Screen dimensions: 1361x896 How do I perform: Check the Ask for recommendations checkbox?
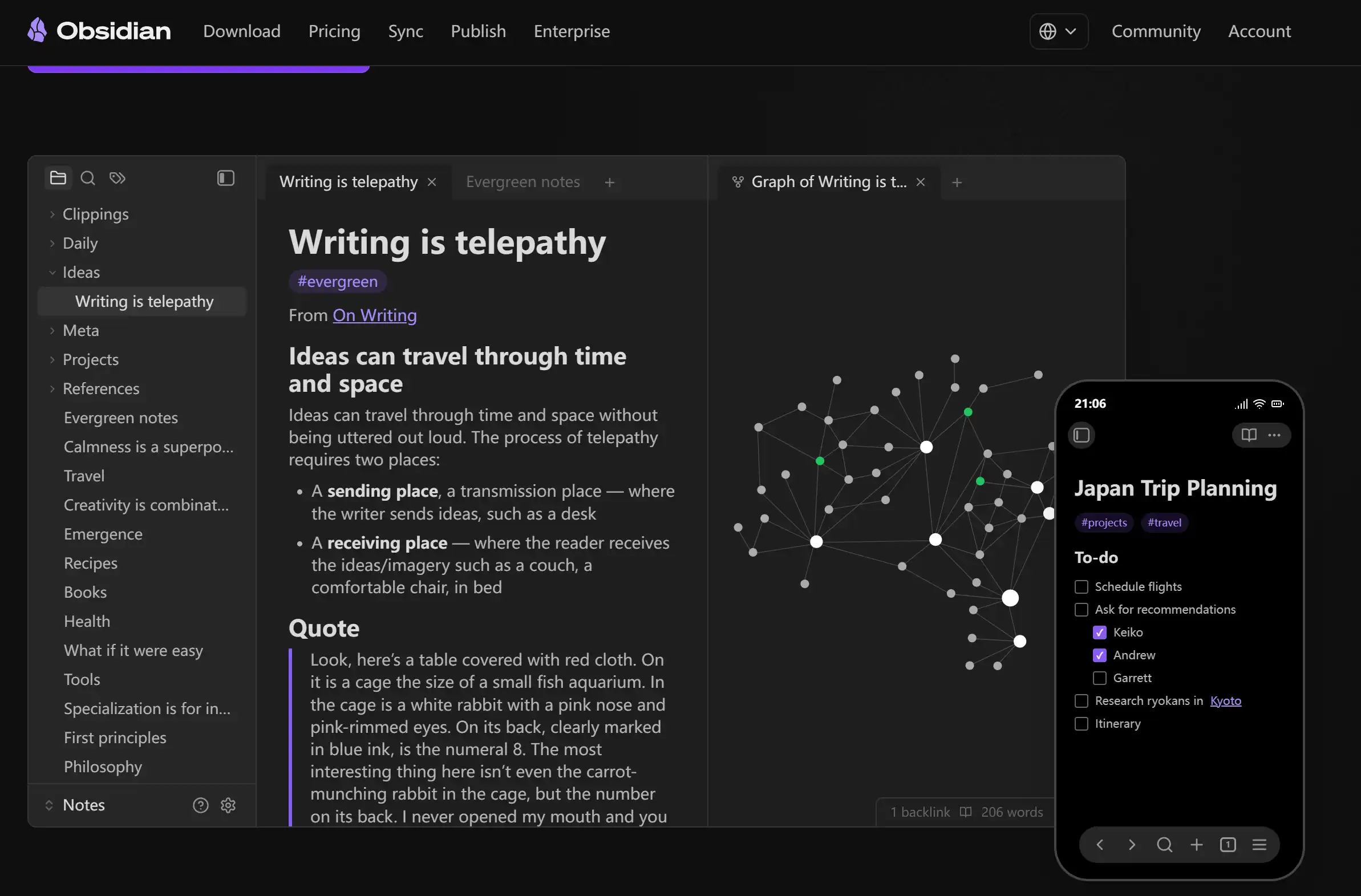point(1081,610)
